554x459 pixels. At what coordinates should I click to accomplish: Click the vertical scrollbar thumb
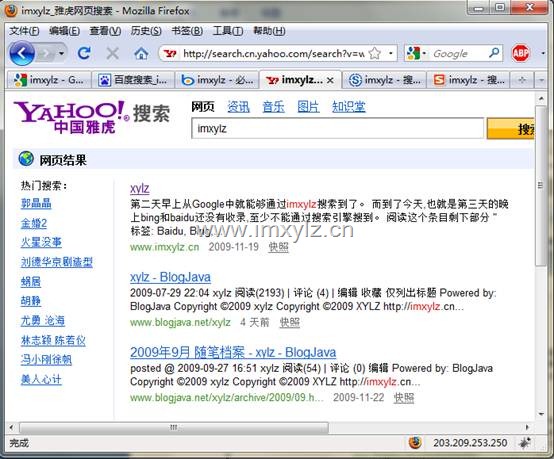[541, 186]
